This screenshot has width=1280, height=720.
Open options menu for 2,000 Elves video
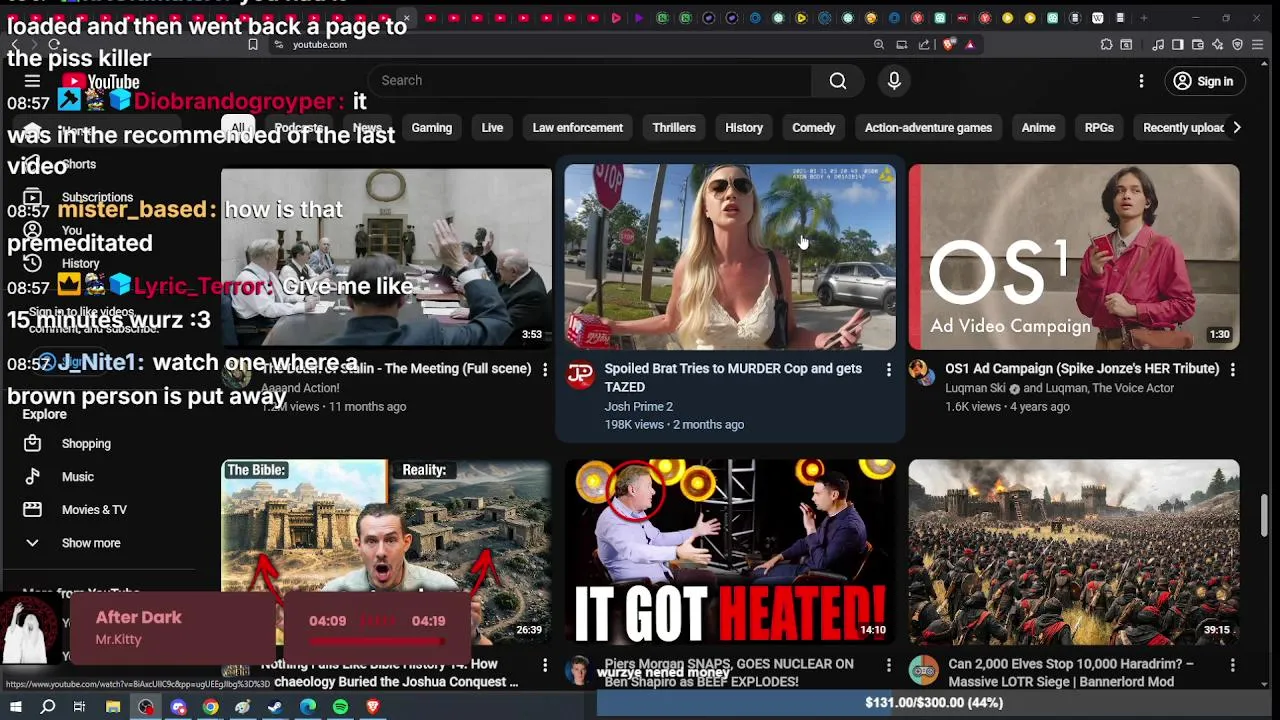(1232, 665)
